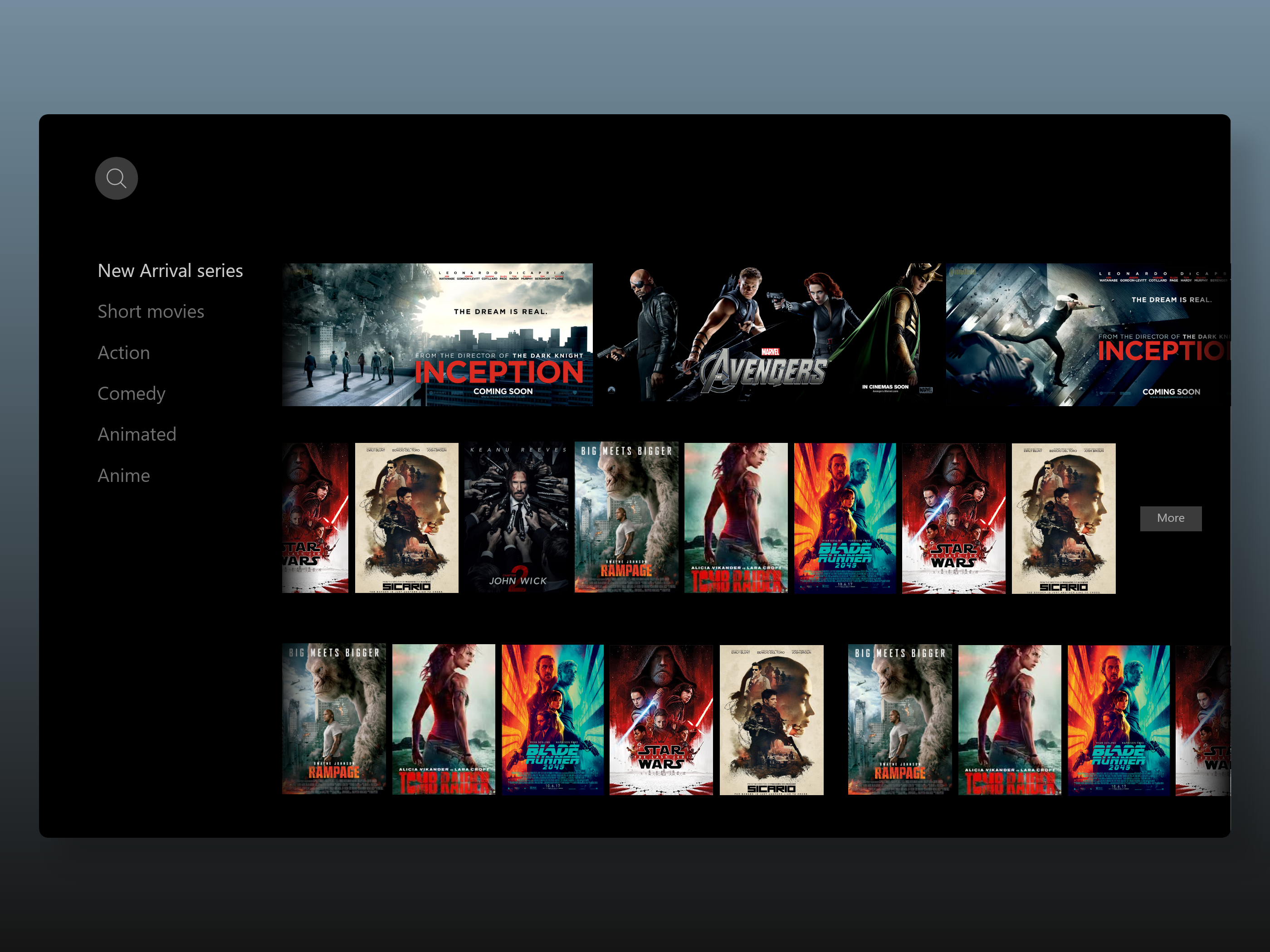Go to the Animated category
This screenshot has height=952, width=1270.
137,434
